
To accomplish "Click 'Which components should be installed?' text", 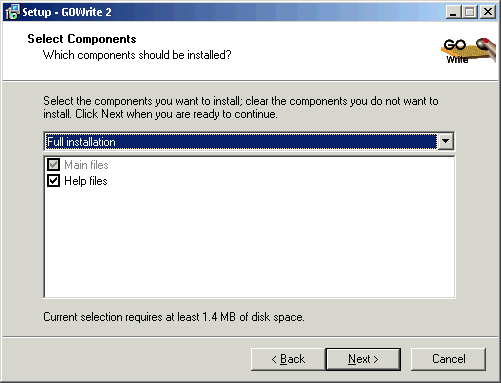I will coord(137,55).
